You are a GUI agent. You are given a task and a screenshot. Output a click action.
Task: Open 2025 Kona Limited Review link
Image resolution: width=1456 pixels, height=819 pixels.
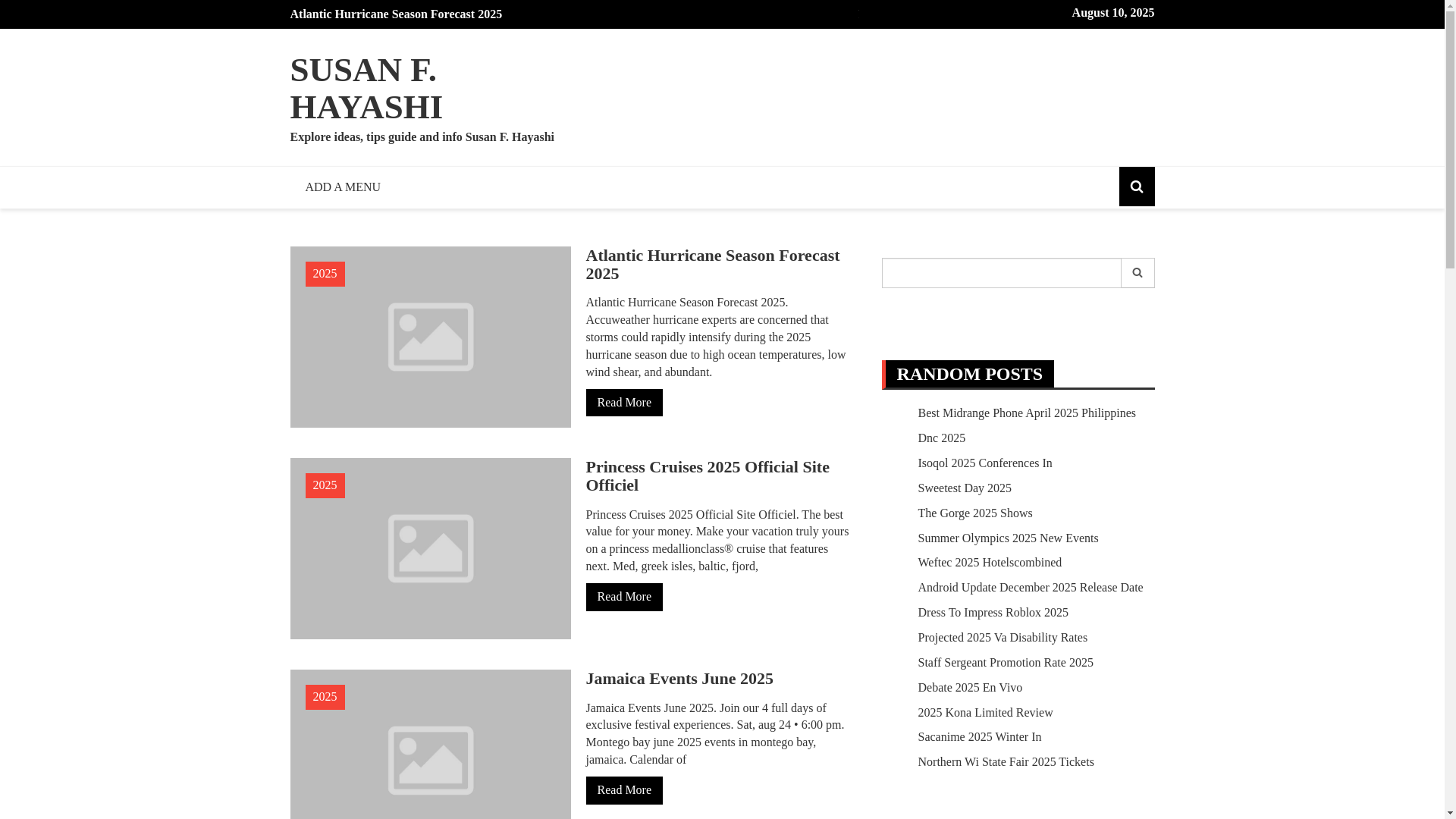pos(984,713)
